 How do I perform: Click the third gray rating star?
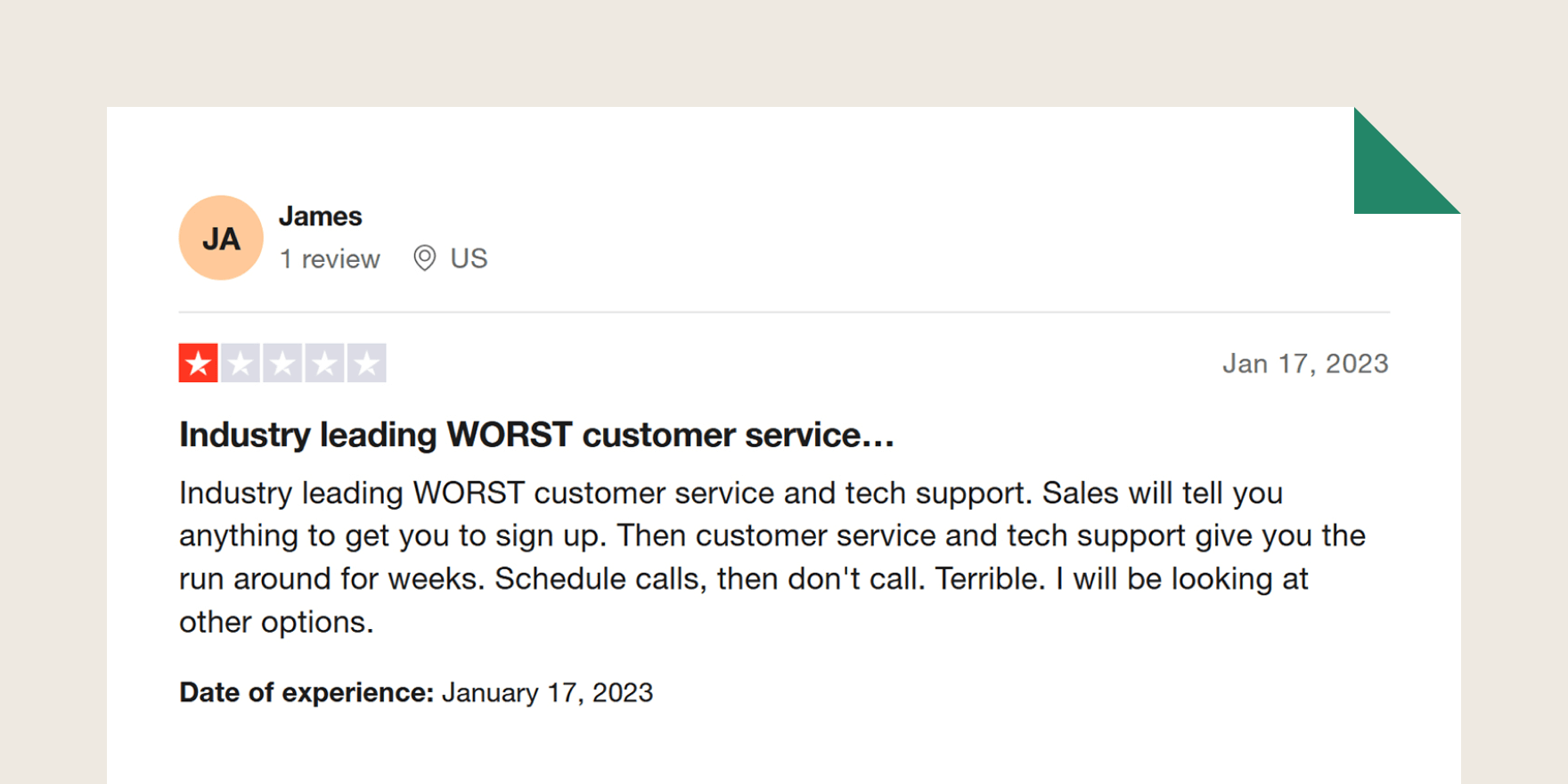coord(282,363)
